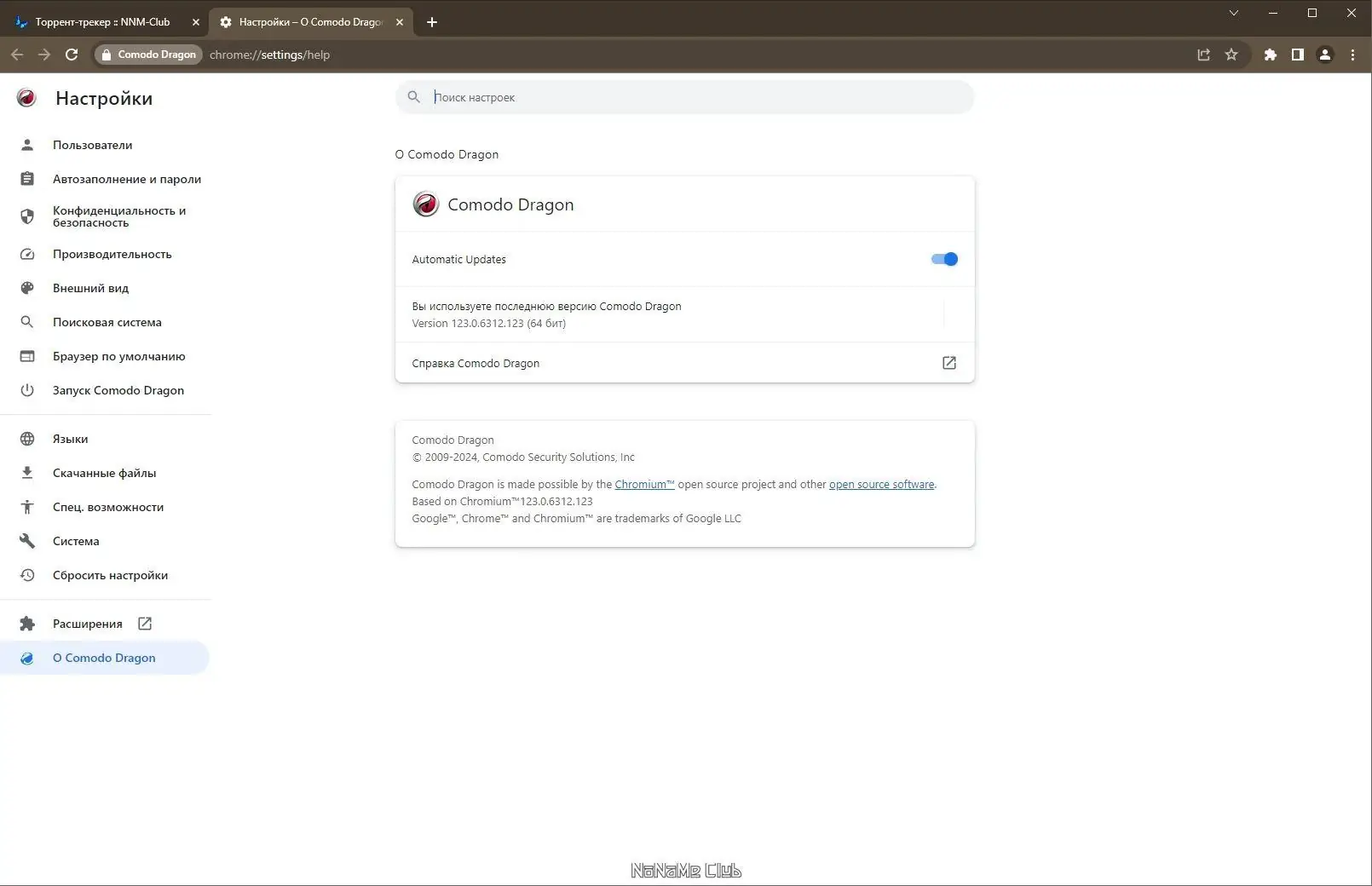Open Скачанные файлы settings section

click(x=106, y=473)
